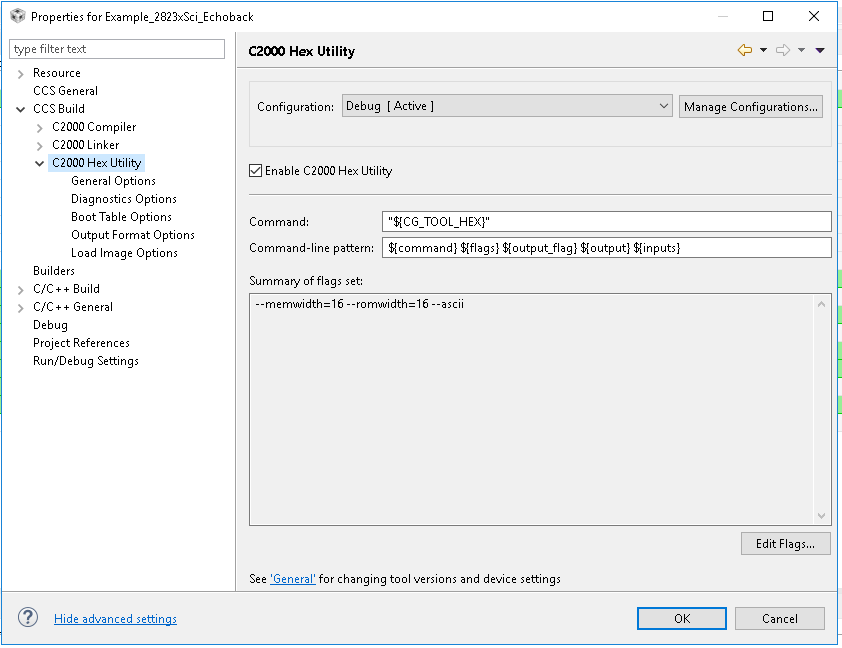Click Hide advanced settings link
The height and width of the screenshot is (648, 842).
click(x=115, y=618)
